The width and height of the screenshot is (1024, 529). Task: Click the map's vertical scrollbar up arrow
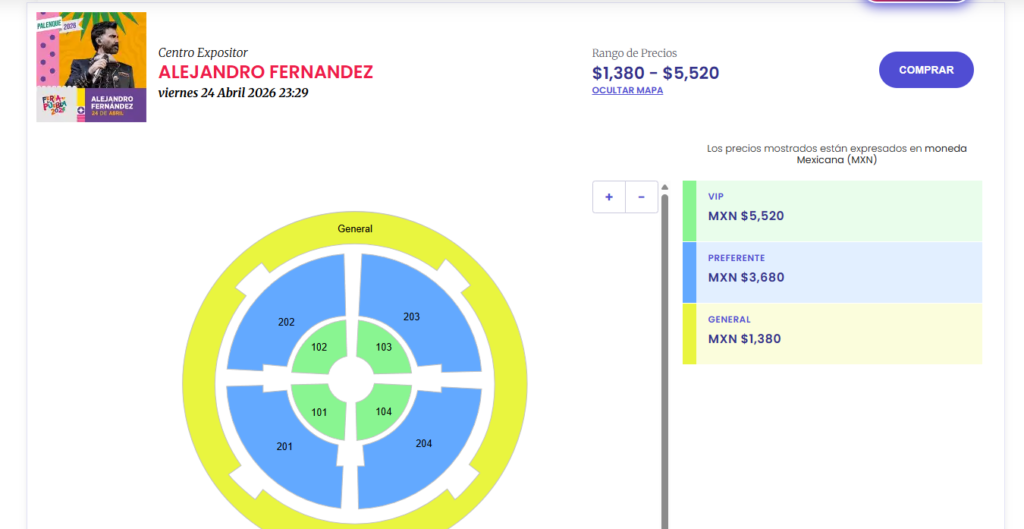[x=665, y=187]
